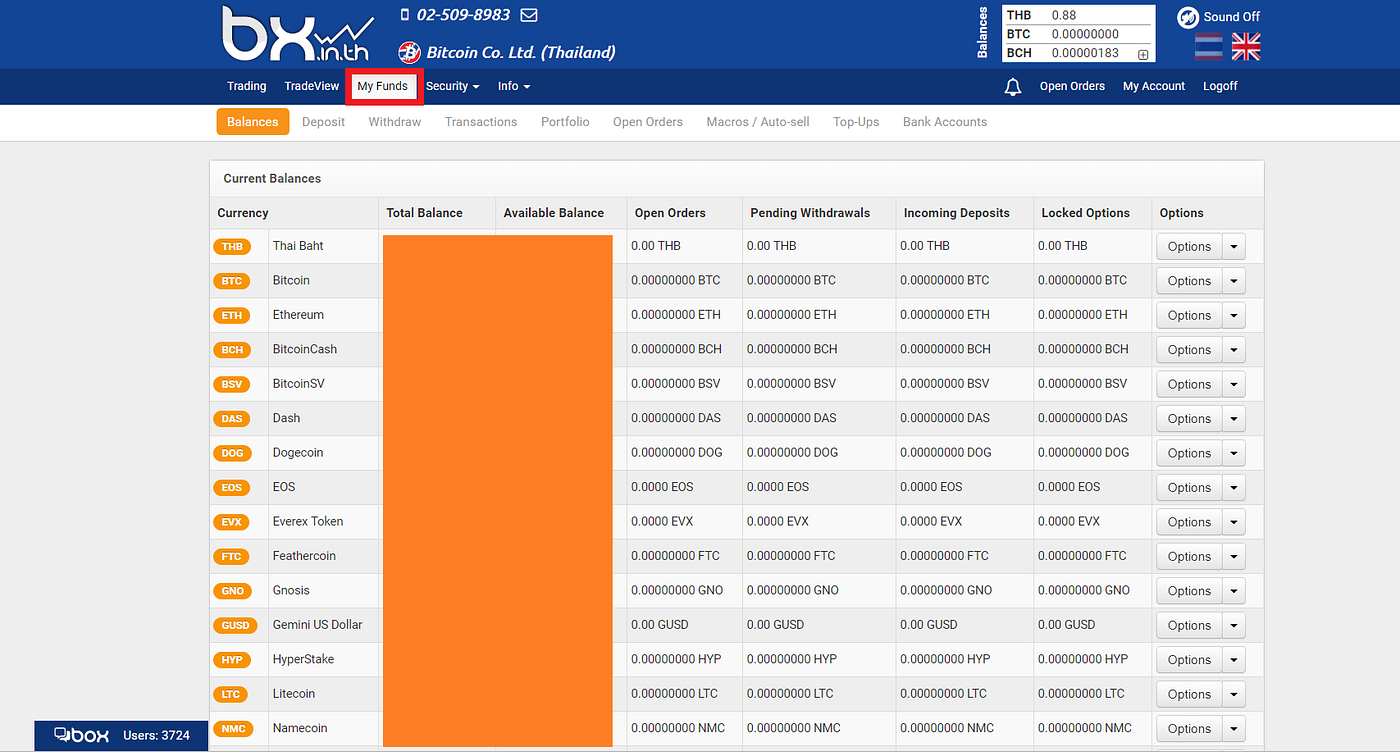Click the orange GUSD currency badge
The image size is (1400, 755).
coord(235,625)
